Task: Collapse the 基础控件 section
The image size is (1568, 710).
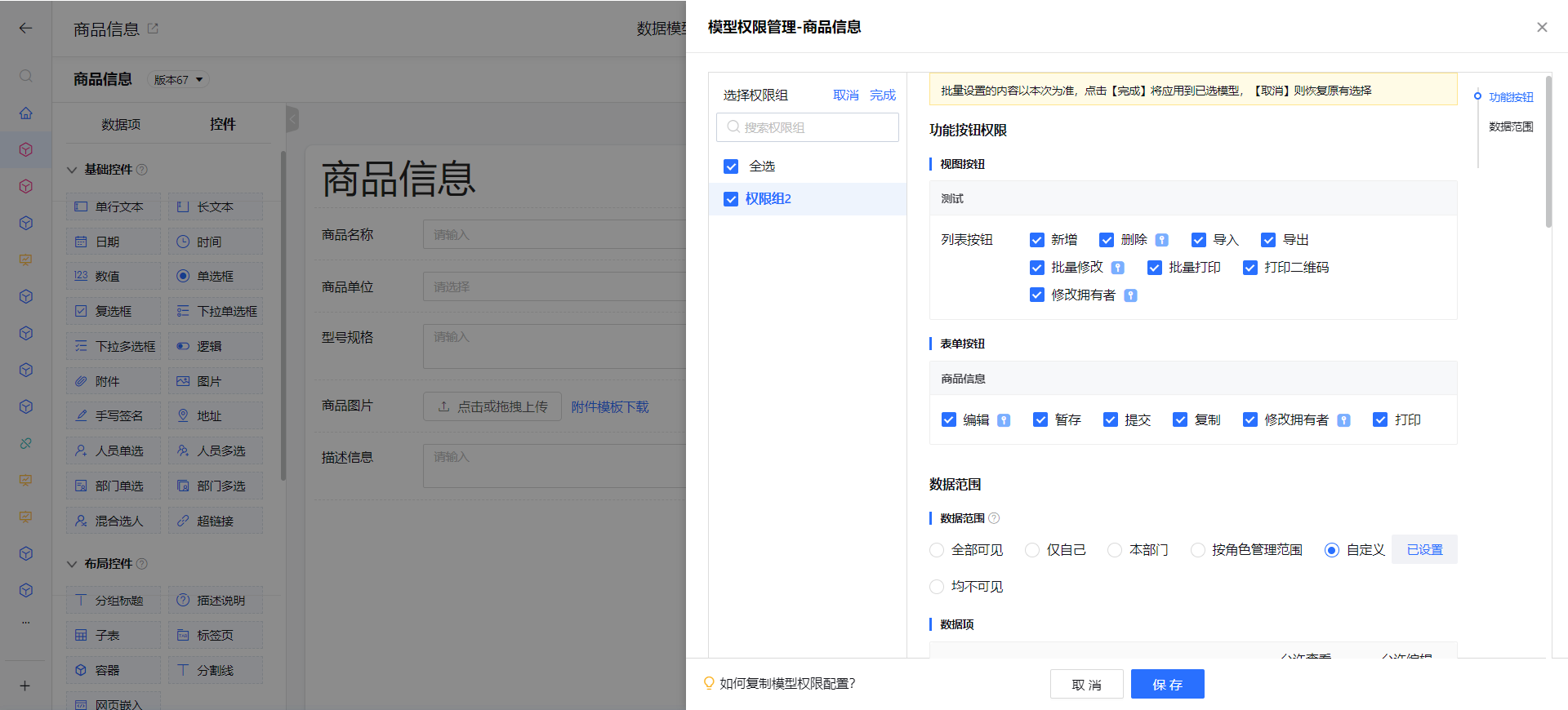Action: click(x=72, y=170)
